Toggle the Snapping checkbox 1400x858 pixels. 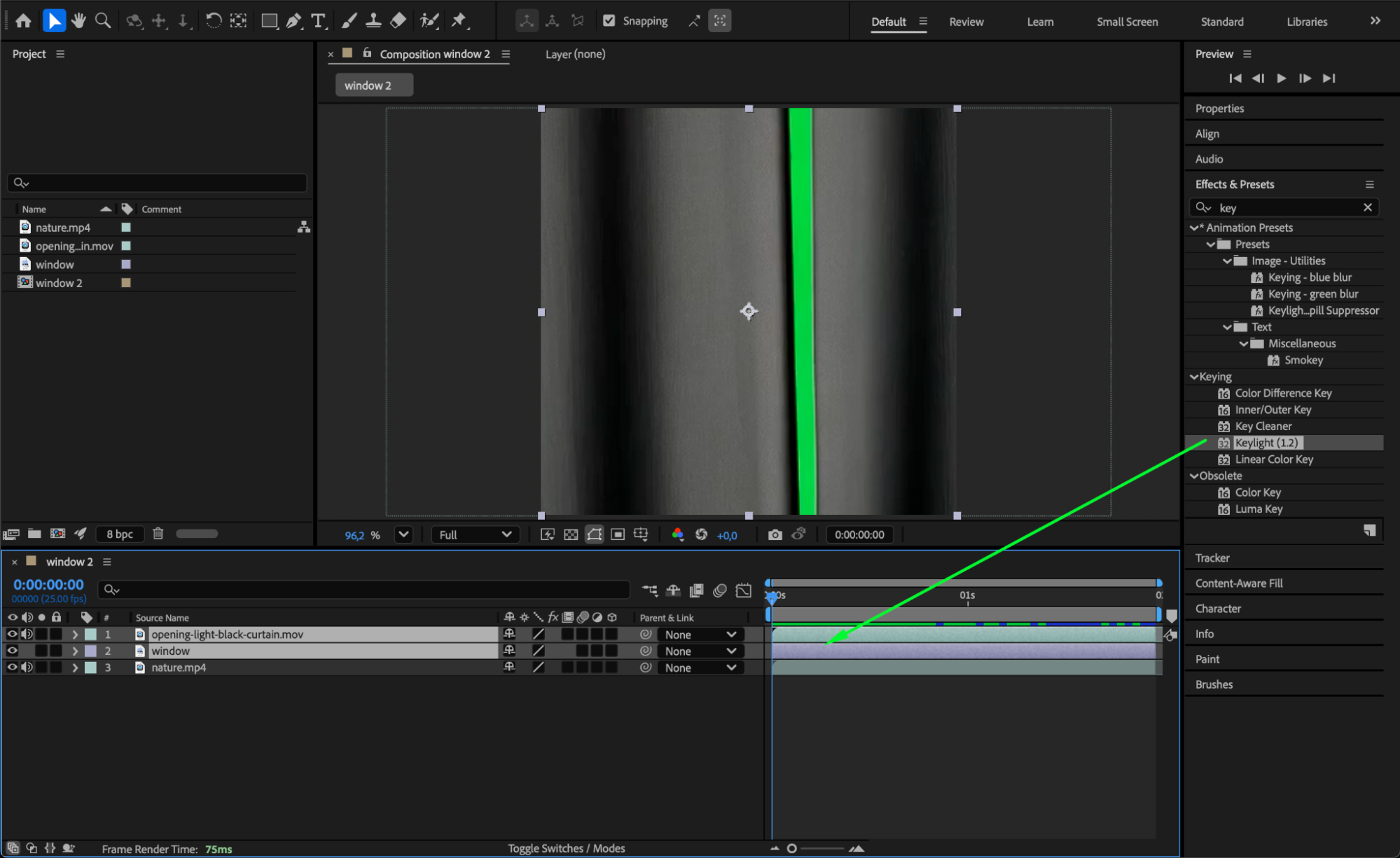tap(609, 20)
